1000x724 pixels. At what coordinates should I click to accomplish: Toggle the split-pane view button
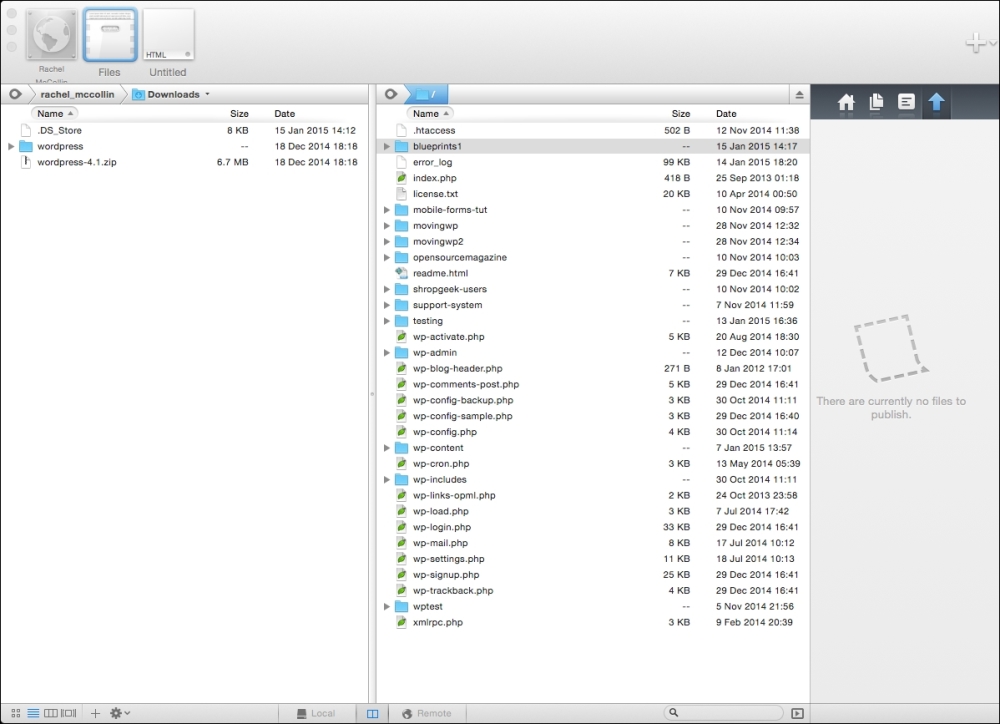pyautogui.click(x=372, y=713)
